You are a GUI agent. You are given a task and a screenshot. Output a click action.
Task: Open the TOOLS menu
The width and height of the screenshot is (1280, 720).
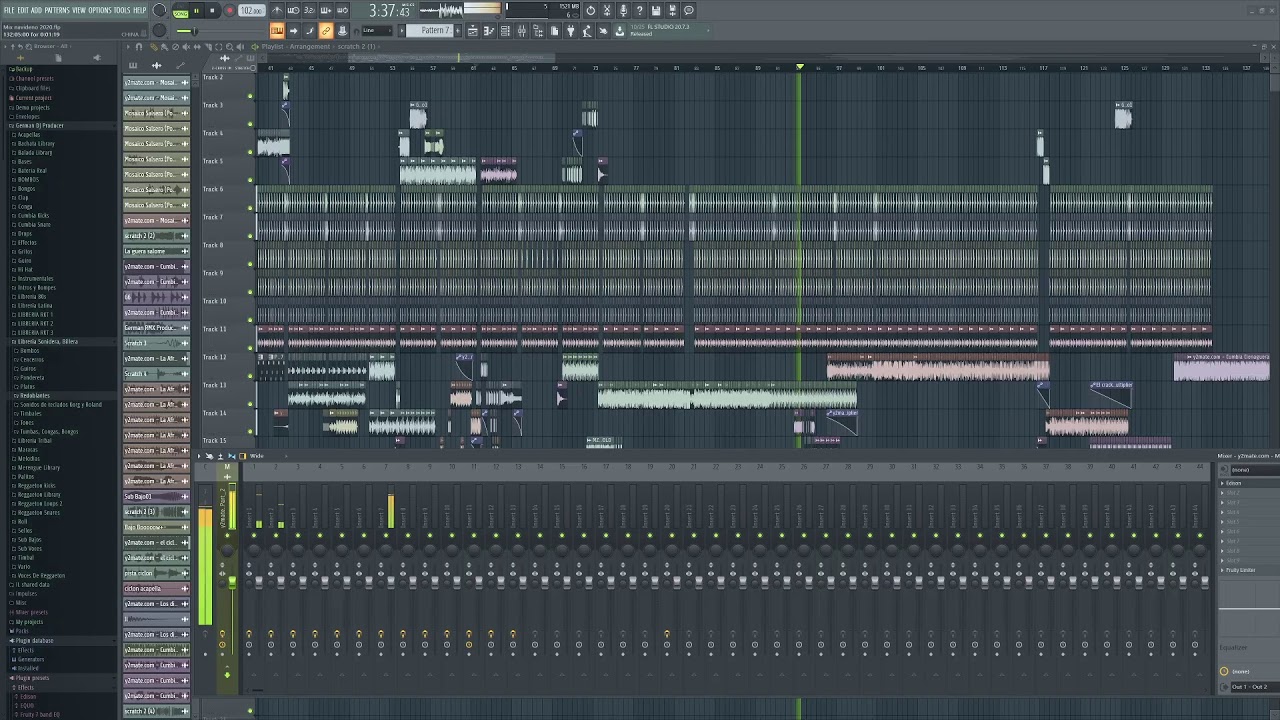click(x=122, y=10)
